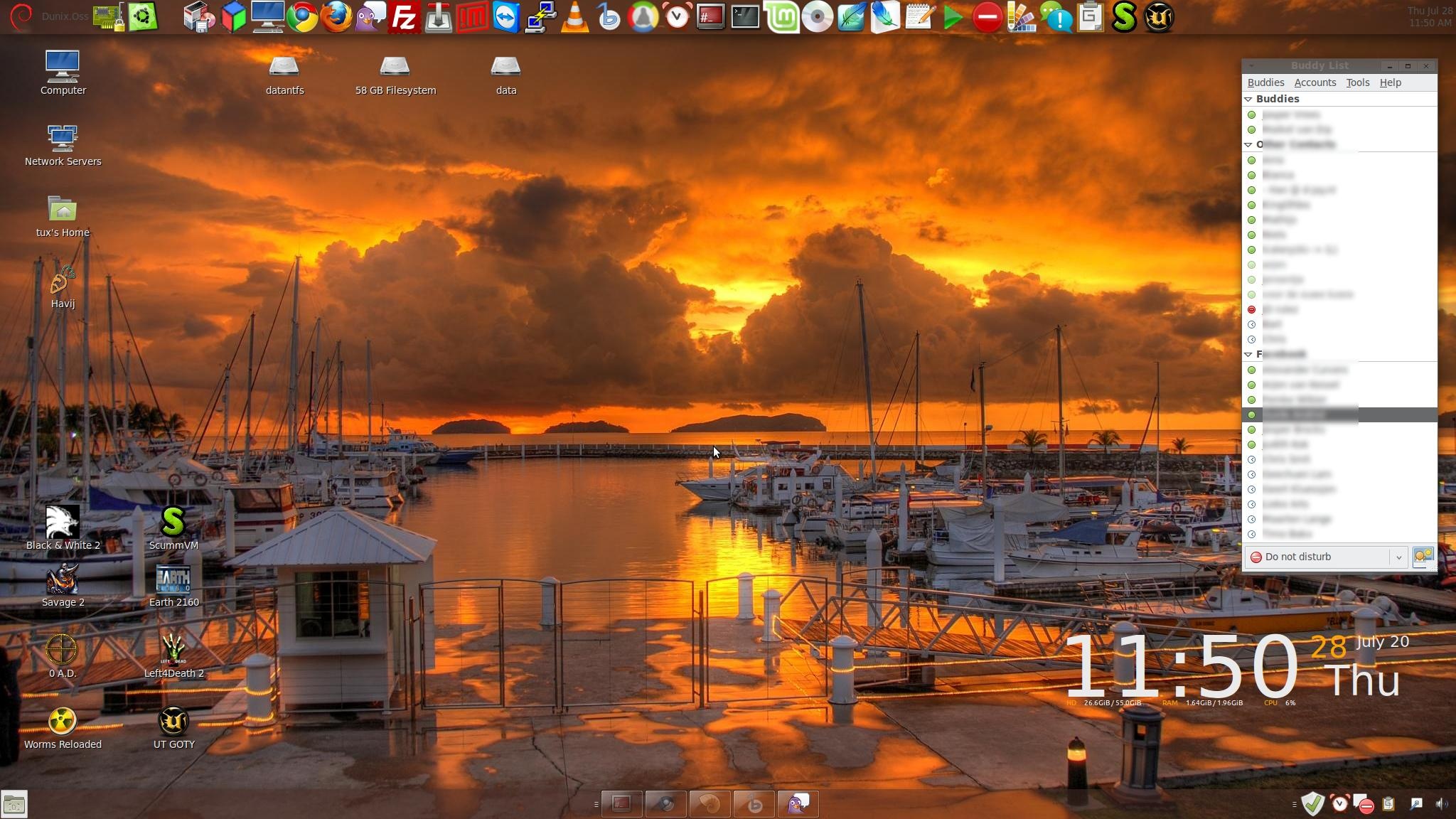The height and width of the screenshot is (819, 1456).
Task: Open the Tools menu in Buddy List
Action: (x=1357, y=82)
